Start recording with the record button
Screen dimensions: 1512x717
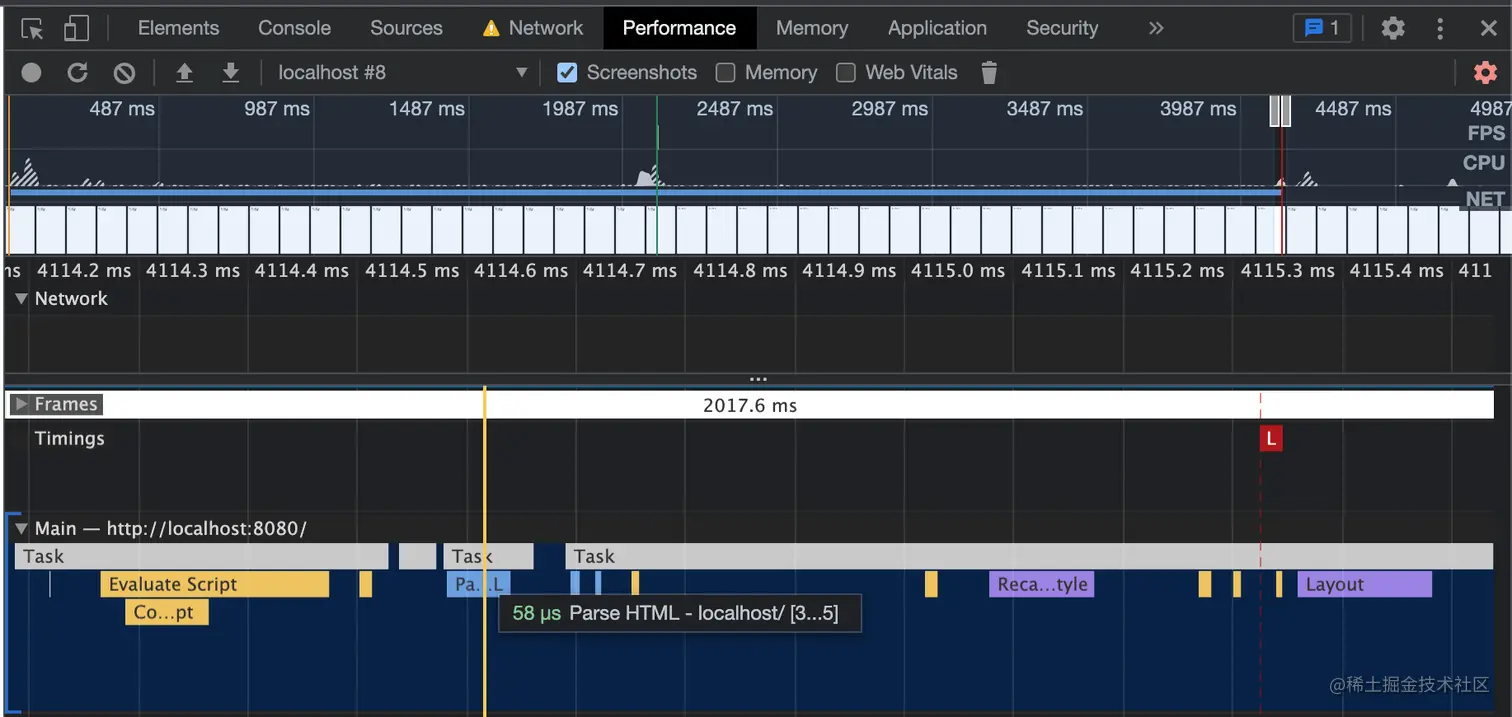(32, 73)
